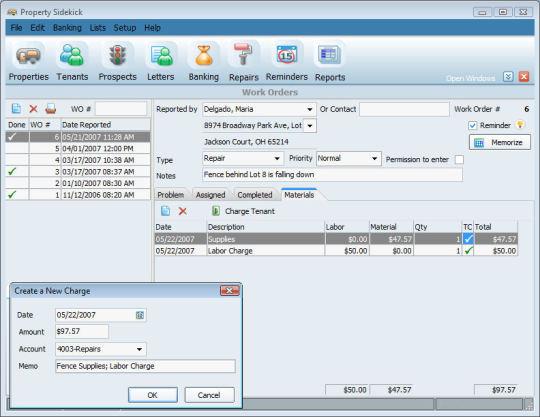Mark work order 4 as done
Image resolution: width=540 pixels, height=417 pixels.
coord(17,160)
